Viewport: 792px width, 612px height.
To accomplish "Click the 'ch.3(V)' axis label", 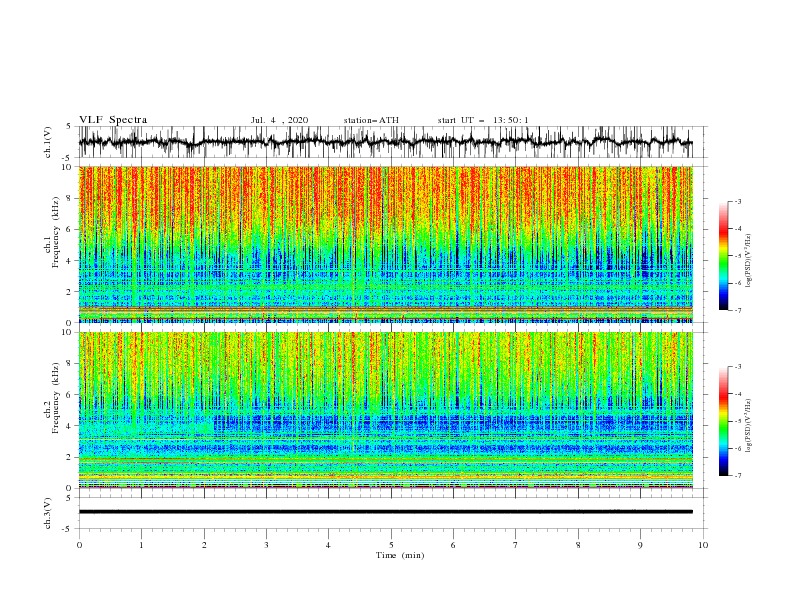I will [x=48, y=513].
